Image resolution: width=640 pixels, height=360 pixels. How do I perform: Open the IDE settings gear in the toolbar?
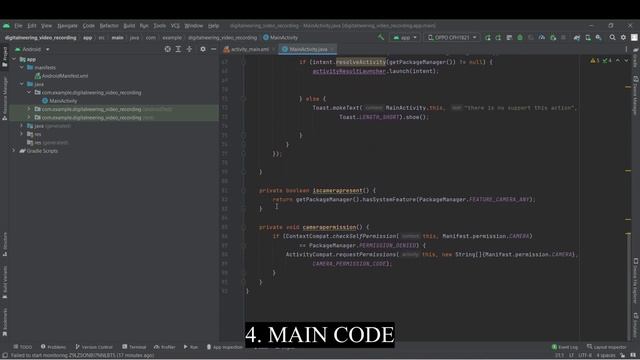pos(623,37)
